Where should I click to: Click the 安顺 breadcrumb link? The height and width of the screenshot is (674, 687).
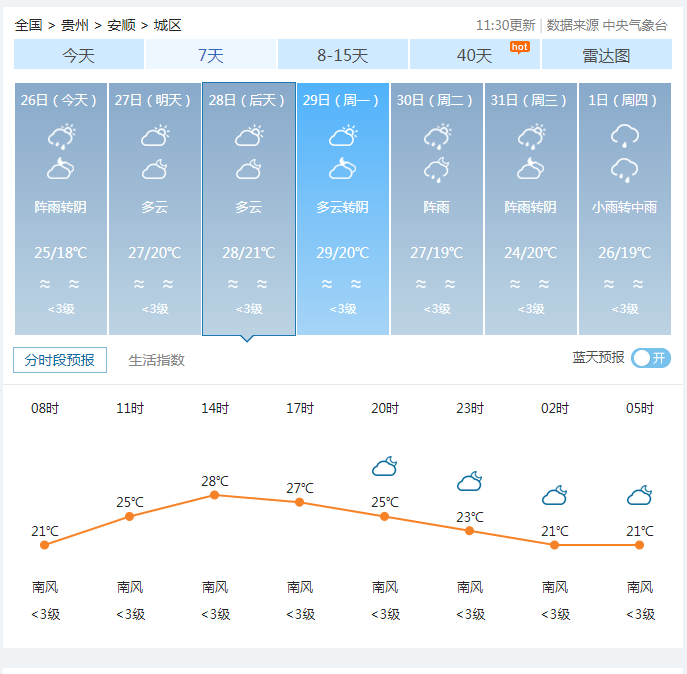coord(121,25)
